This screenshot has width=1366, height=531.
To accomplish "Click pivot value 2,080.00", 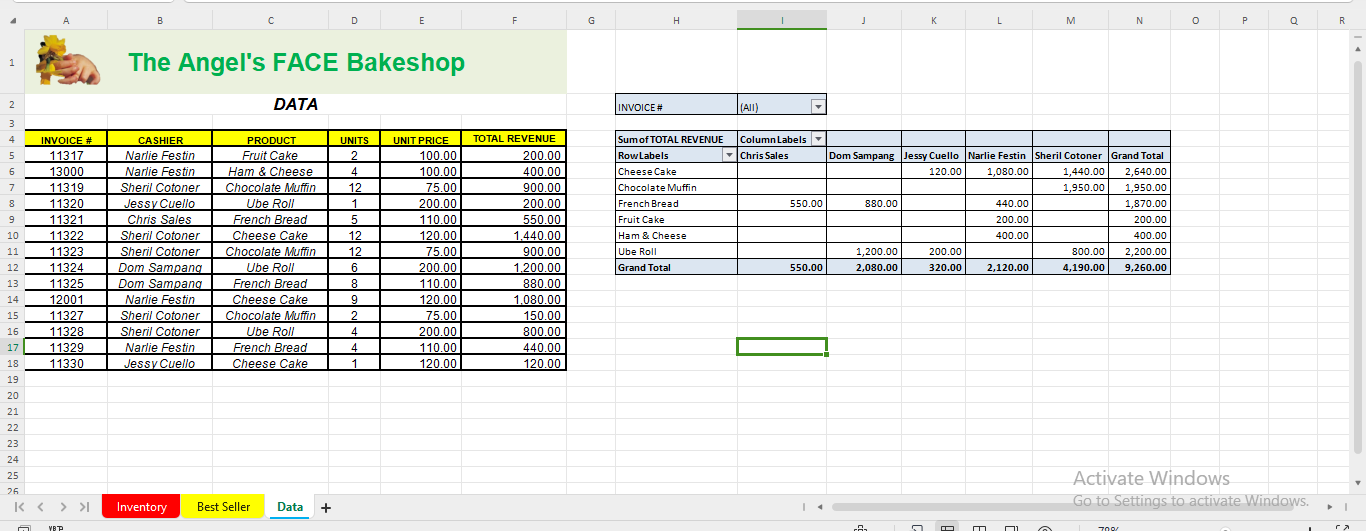I will [x=864, y=267].
